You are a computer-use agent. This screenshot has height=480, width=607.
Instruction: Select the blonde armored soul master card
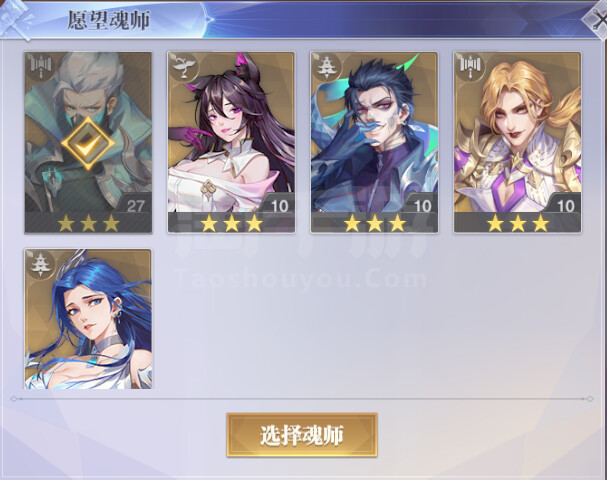click(518, 142)
